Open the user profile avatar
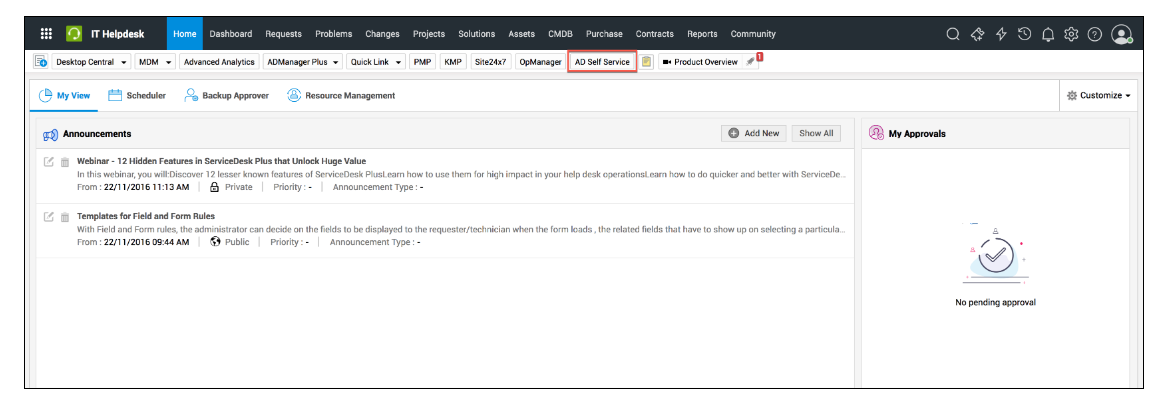The image size is (1161, 413). coord(1122,34)
